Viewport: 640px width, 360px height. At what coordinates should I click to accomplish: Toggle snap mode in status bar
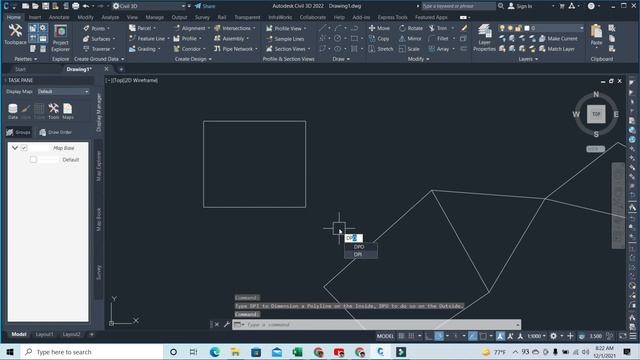411,336
